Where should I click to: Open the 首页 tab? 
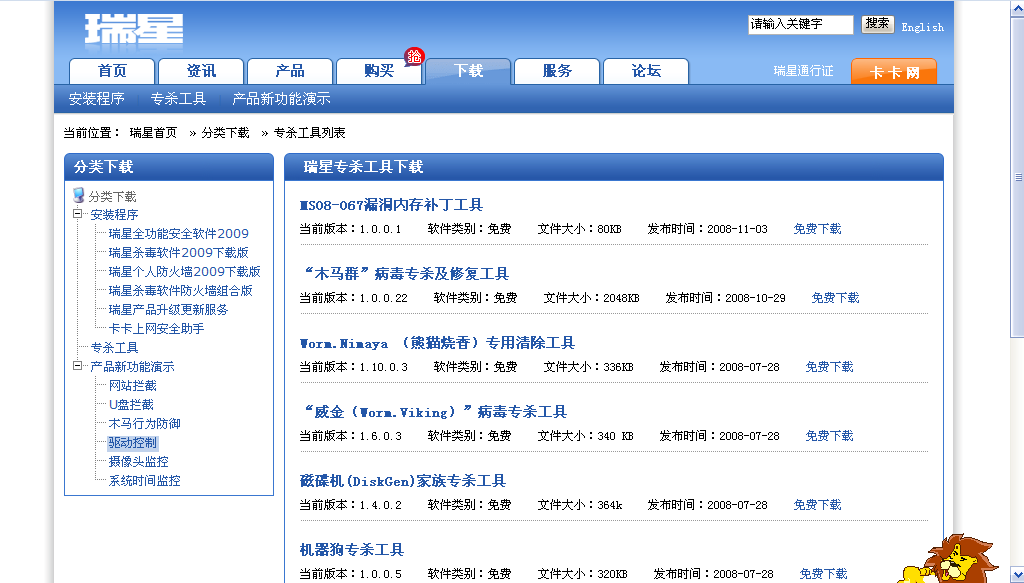click(x=112, y=71)
